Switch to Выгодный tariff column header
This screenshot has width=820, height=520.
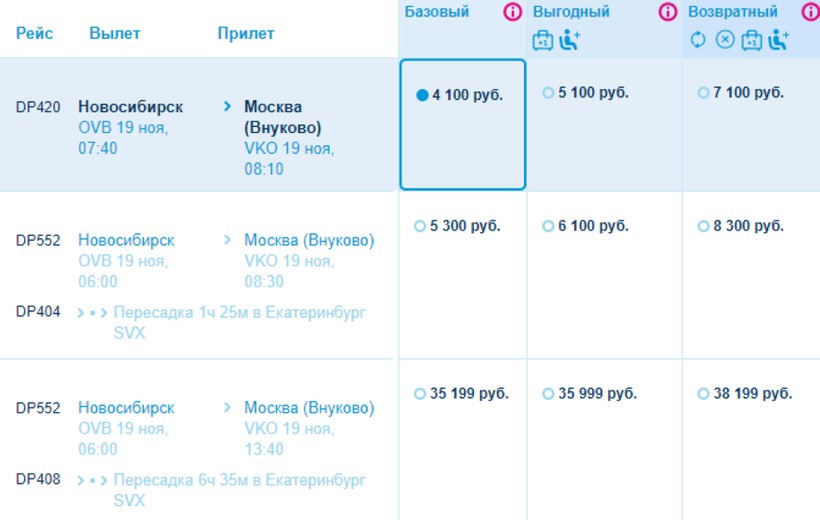[571, 12]
